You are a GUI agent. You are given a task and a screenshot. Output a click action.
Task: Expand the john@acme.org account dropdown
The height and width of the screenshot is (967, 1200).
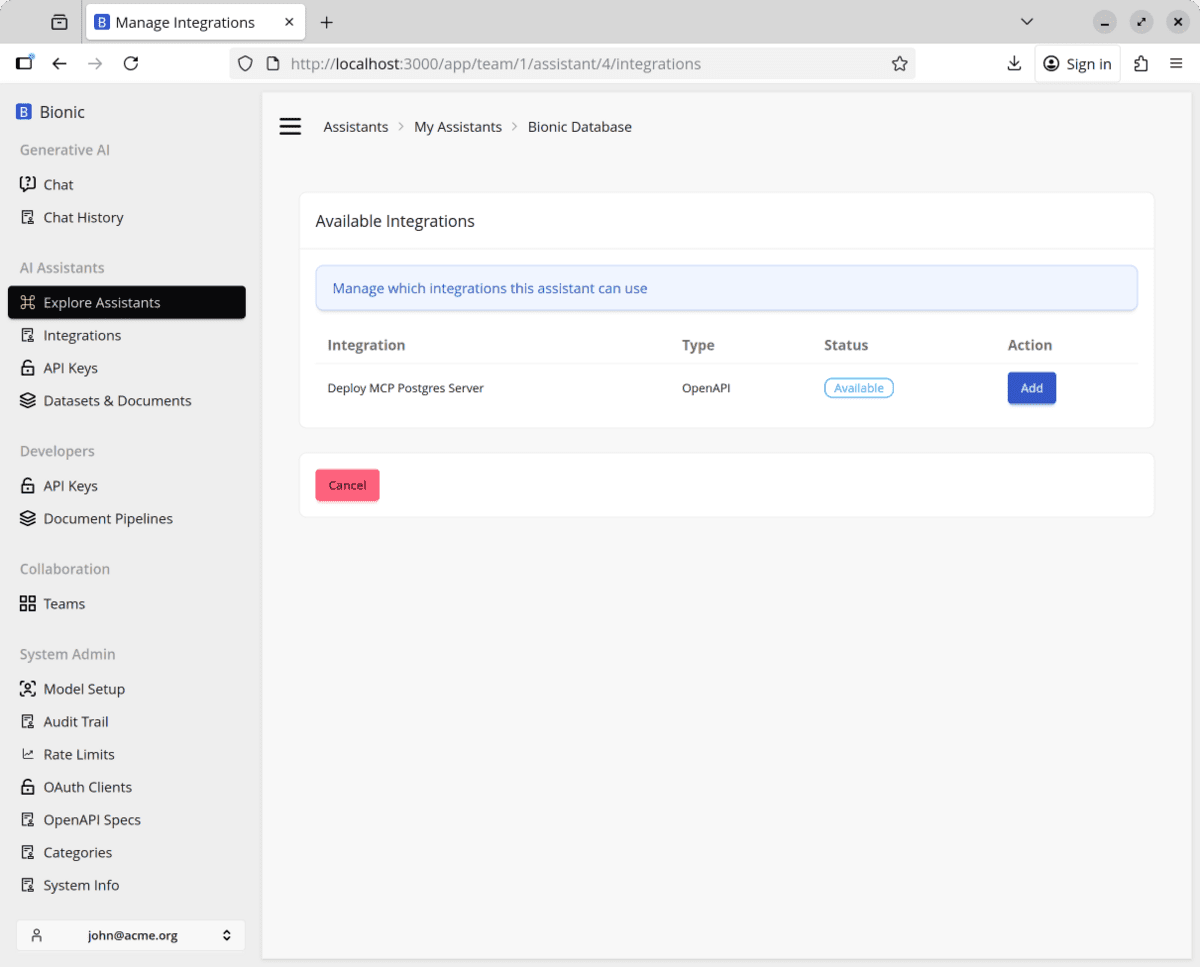point(131,936)
